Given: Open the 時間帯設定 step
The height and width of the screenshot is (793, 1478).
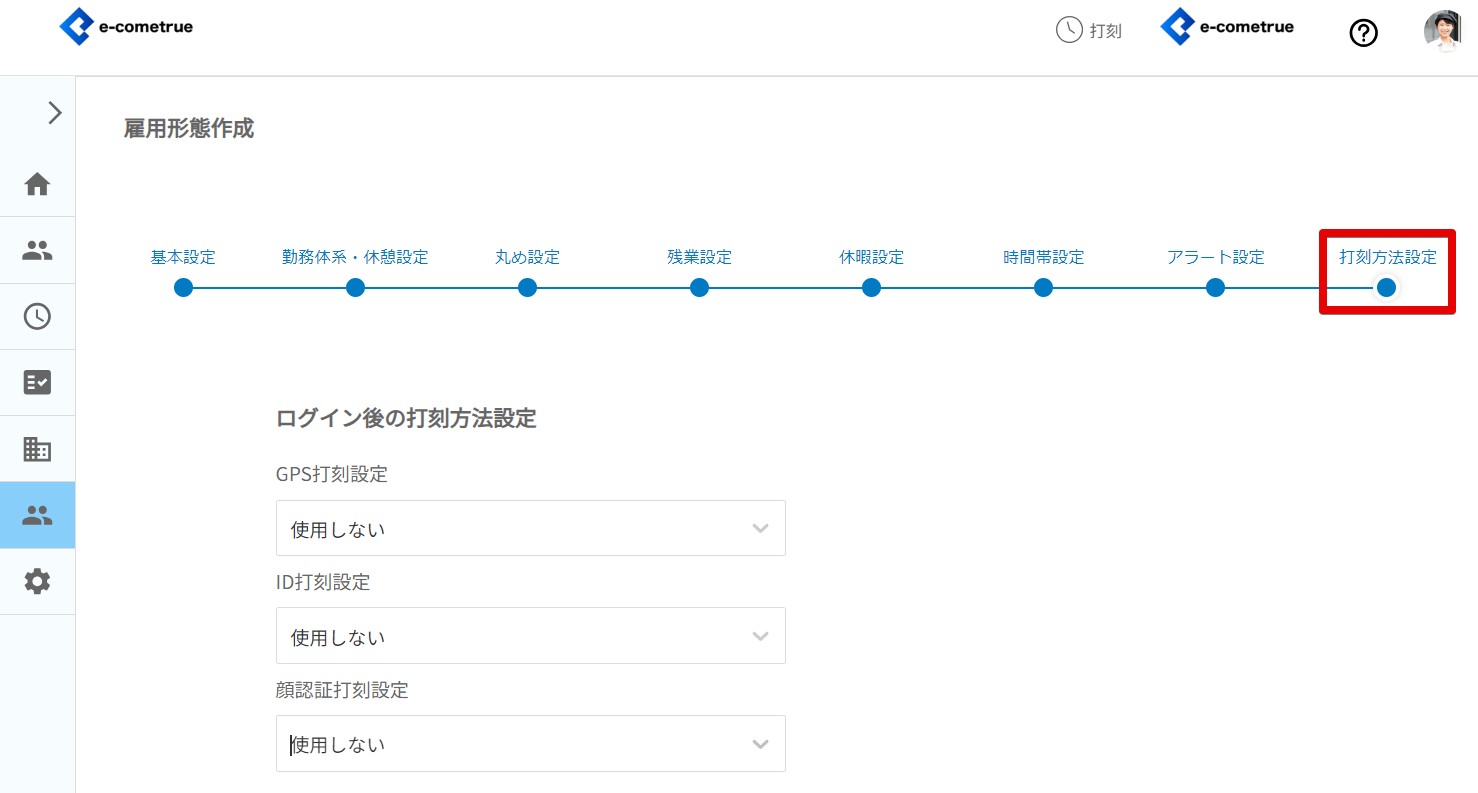Looking at the screenshot, I should (1043, 288).
